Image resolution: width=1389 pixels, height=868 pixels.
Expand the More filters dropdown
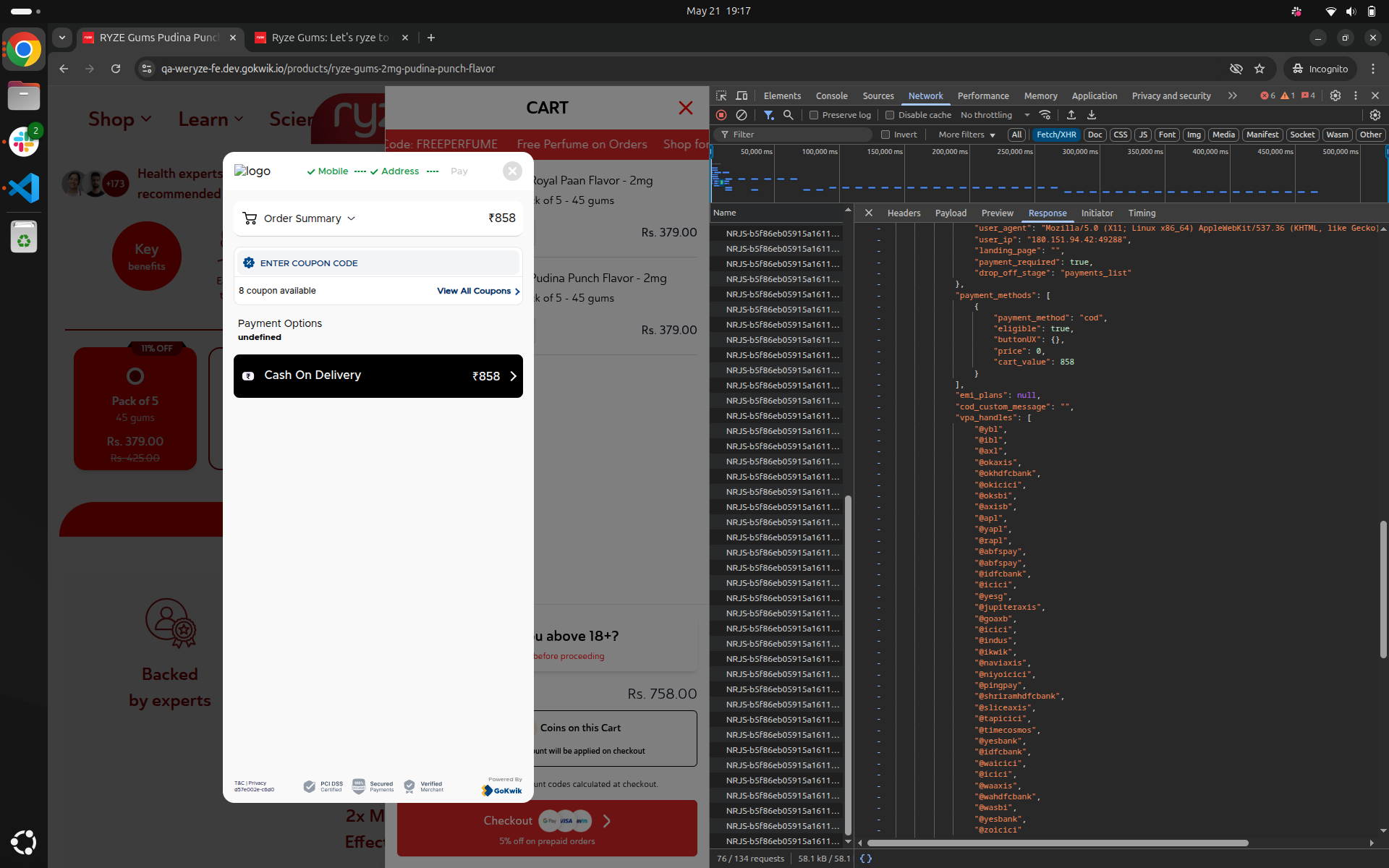(965, 135)
